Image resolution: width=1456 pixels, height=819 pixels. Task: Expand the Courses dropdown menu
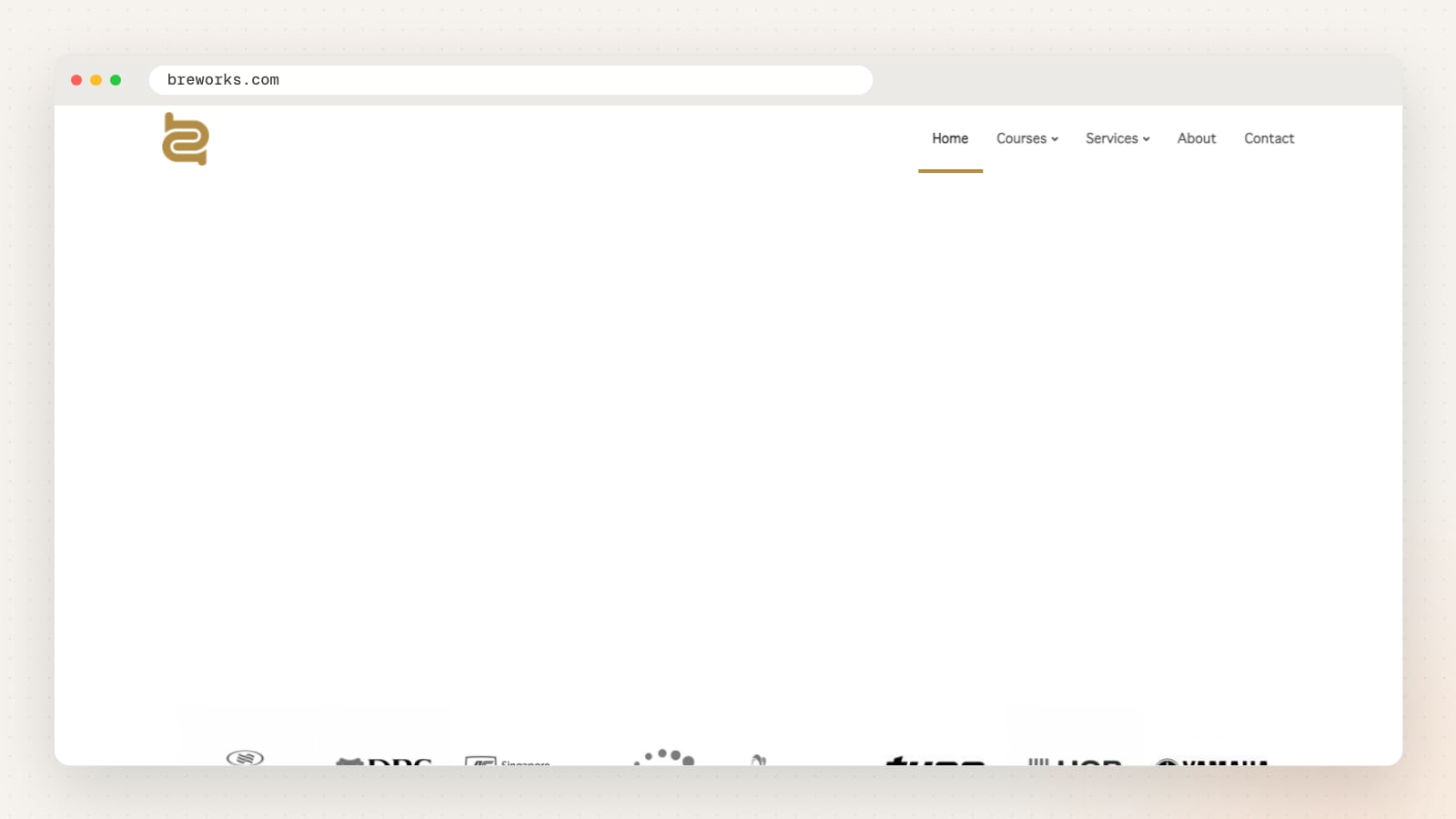tap(1027, 138)
